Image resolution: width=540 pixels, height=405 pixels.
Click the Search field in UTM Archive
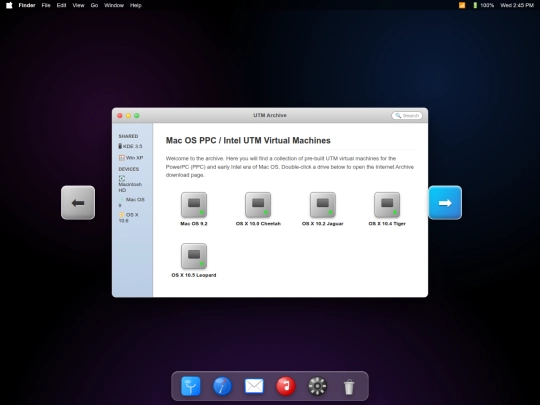click(407, 116)
